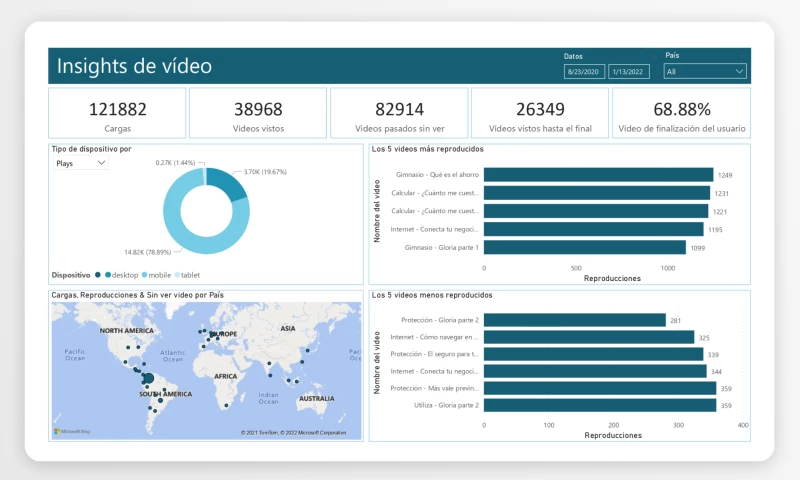Click the Microsoft Bing logo on map

click(72, 432)
